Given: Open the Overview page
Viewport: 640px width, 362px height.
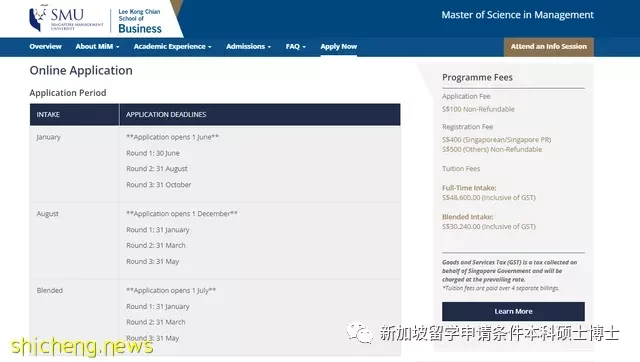Looking at the screenshot, I should click(x=45, y=47).
